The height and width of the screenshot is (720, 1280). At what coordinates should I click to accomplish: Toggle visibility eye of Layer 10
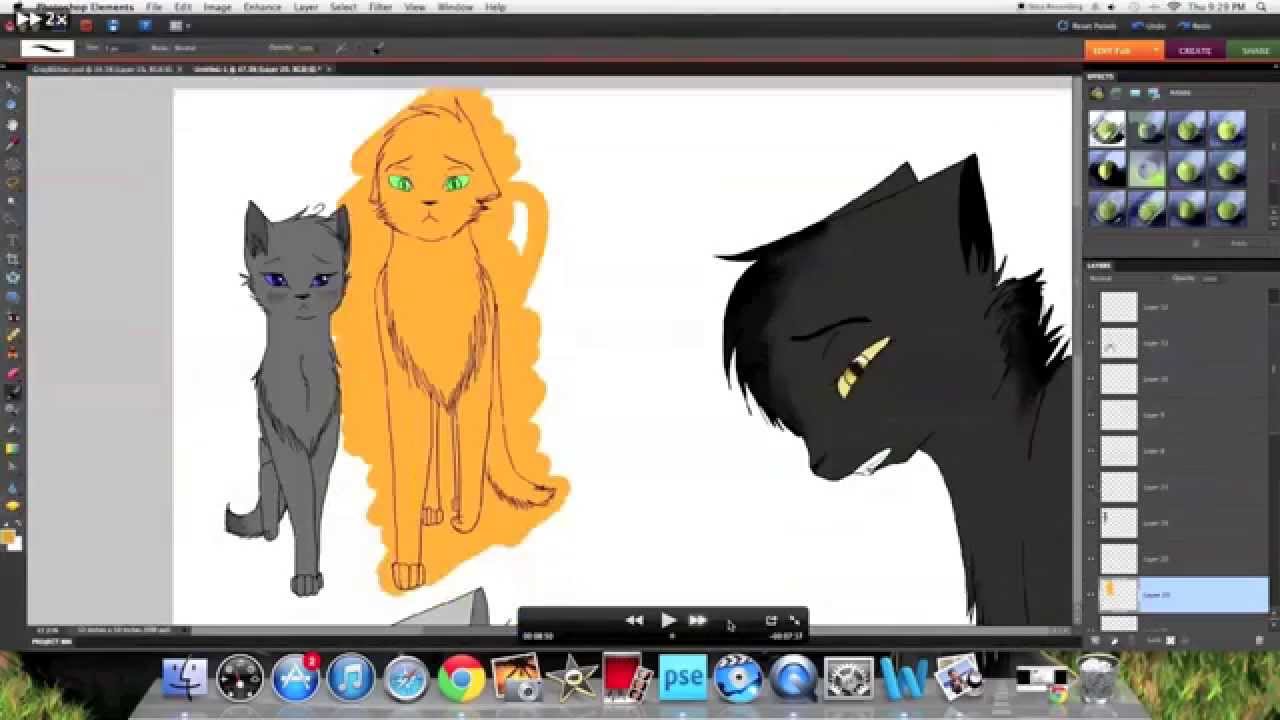click(x=1091, y=379)
